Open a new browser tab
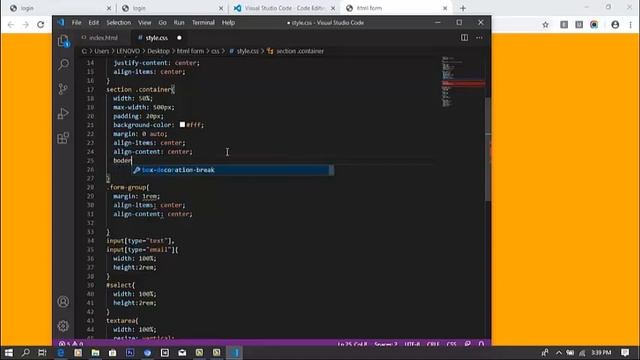640x360 pixels. tap(463, 8)
